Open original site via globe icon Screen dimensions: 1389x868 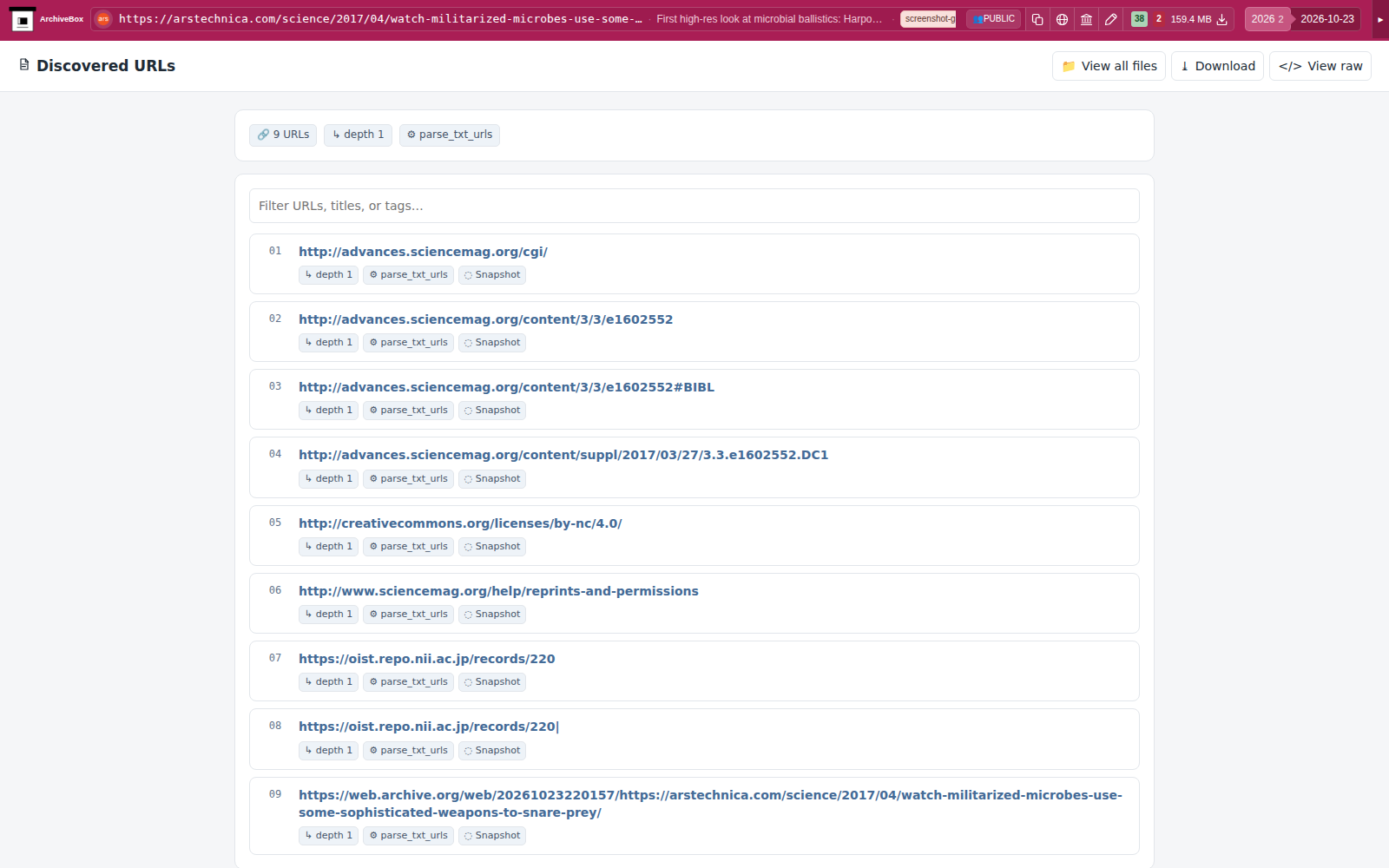tap(1062, 19)
